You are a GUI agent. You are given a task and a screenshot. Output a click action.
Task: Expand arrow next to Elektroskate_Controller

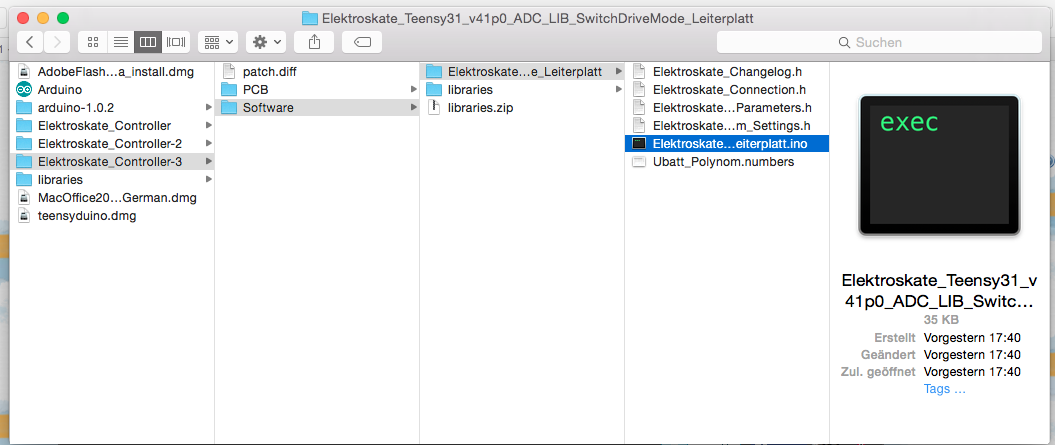click(209, 125)
